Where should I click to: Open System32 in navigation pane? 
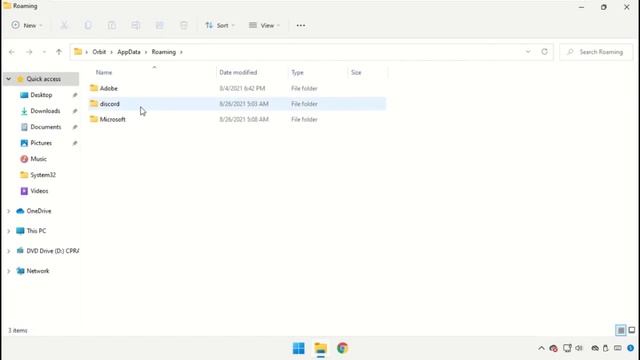43,175
